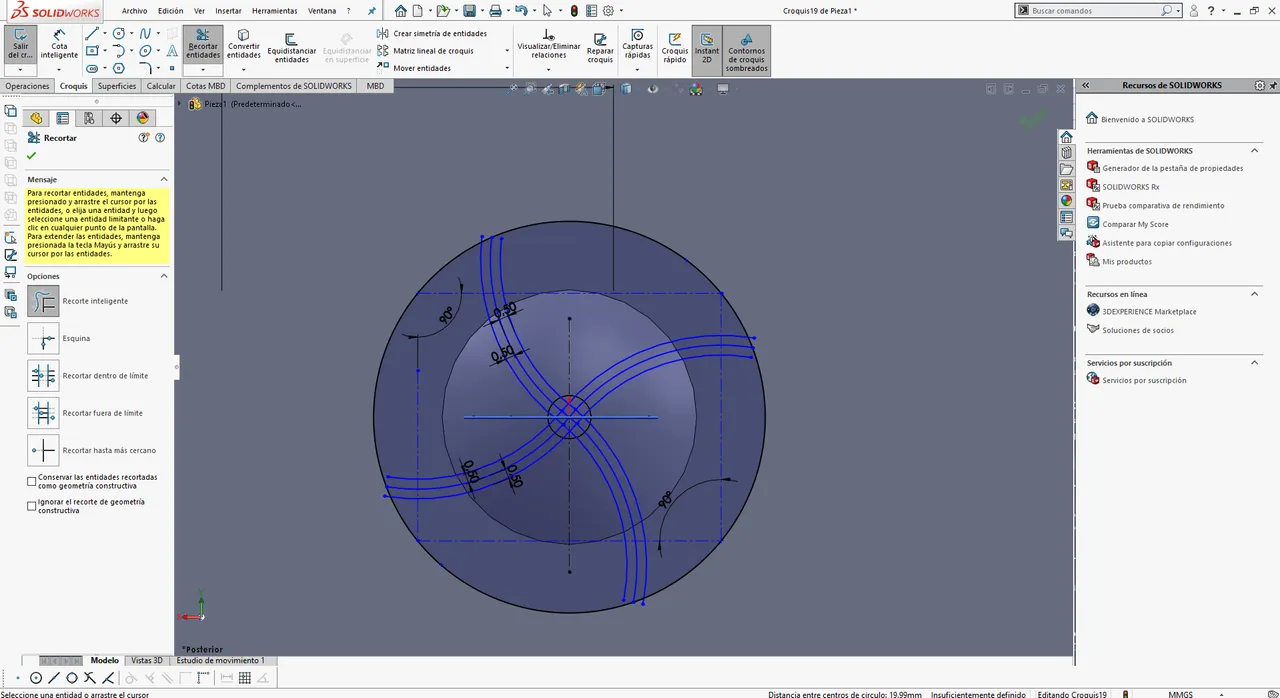Collapse the Mensaje section
The image size is (1280, 698).
point(164,179)
